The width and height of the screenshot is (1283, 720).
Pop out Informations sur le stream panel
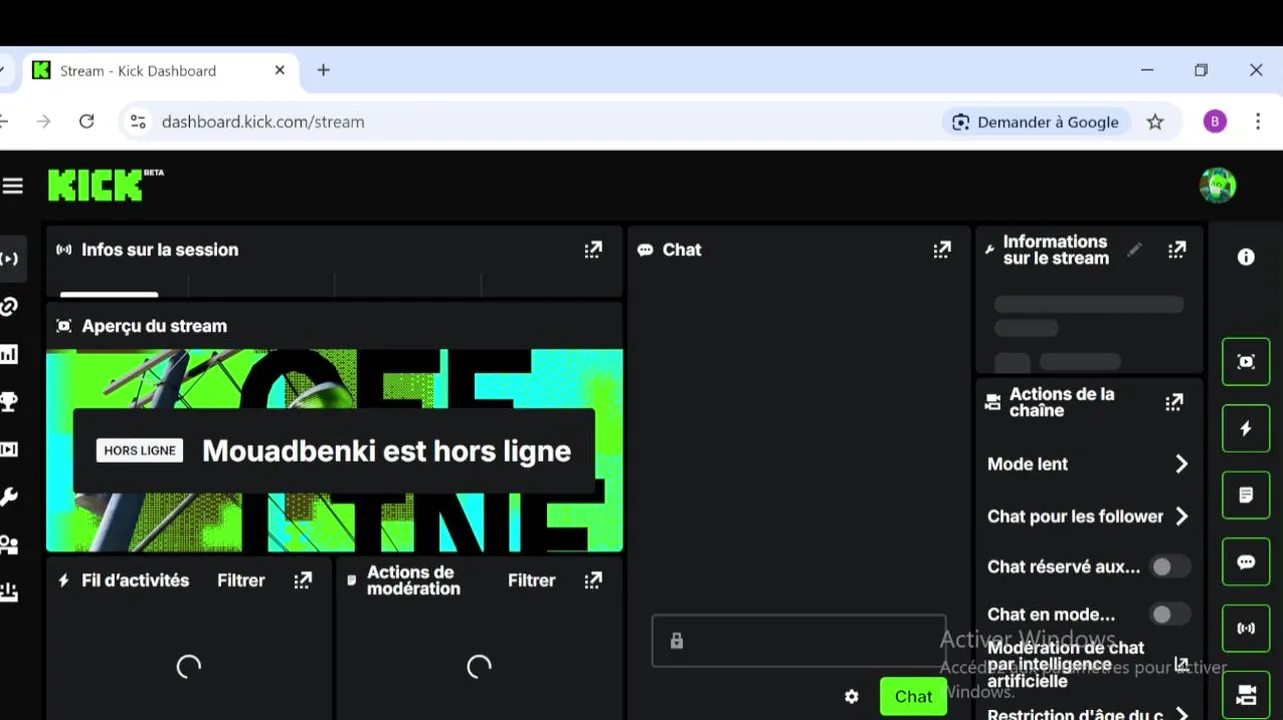tap(1177, 250)
